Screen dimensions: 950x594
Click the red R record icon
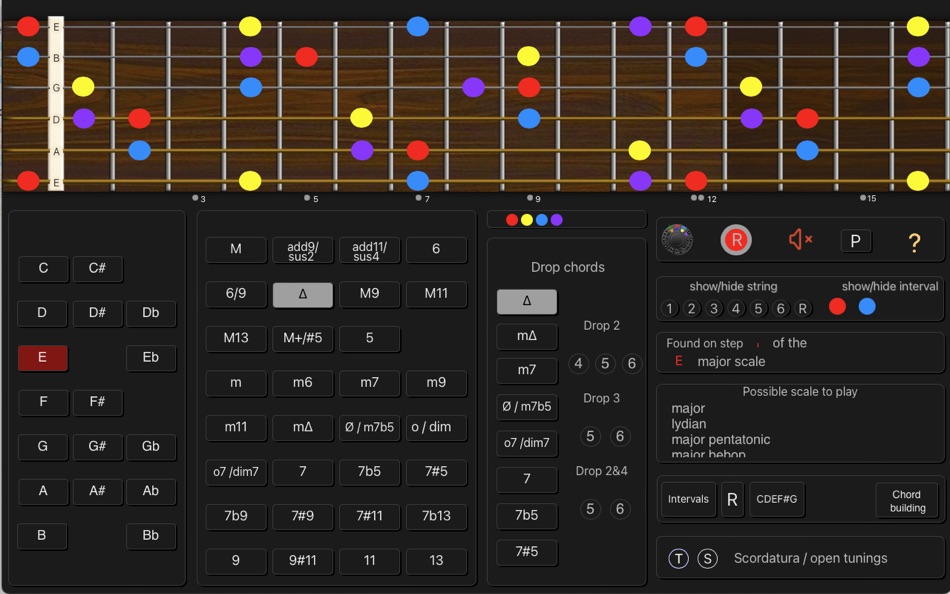click(735, 240)
